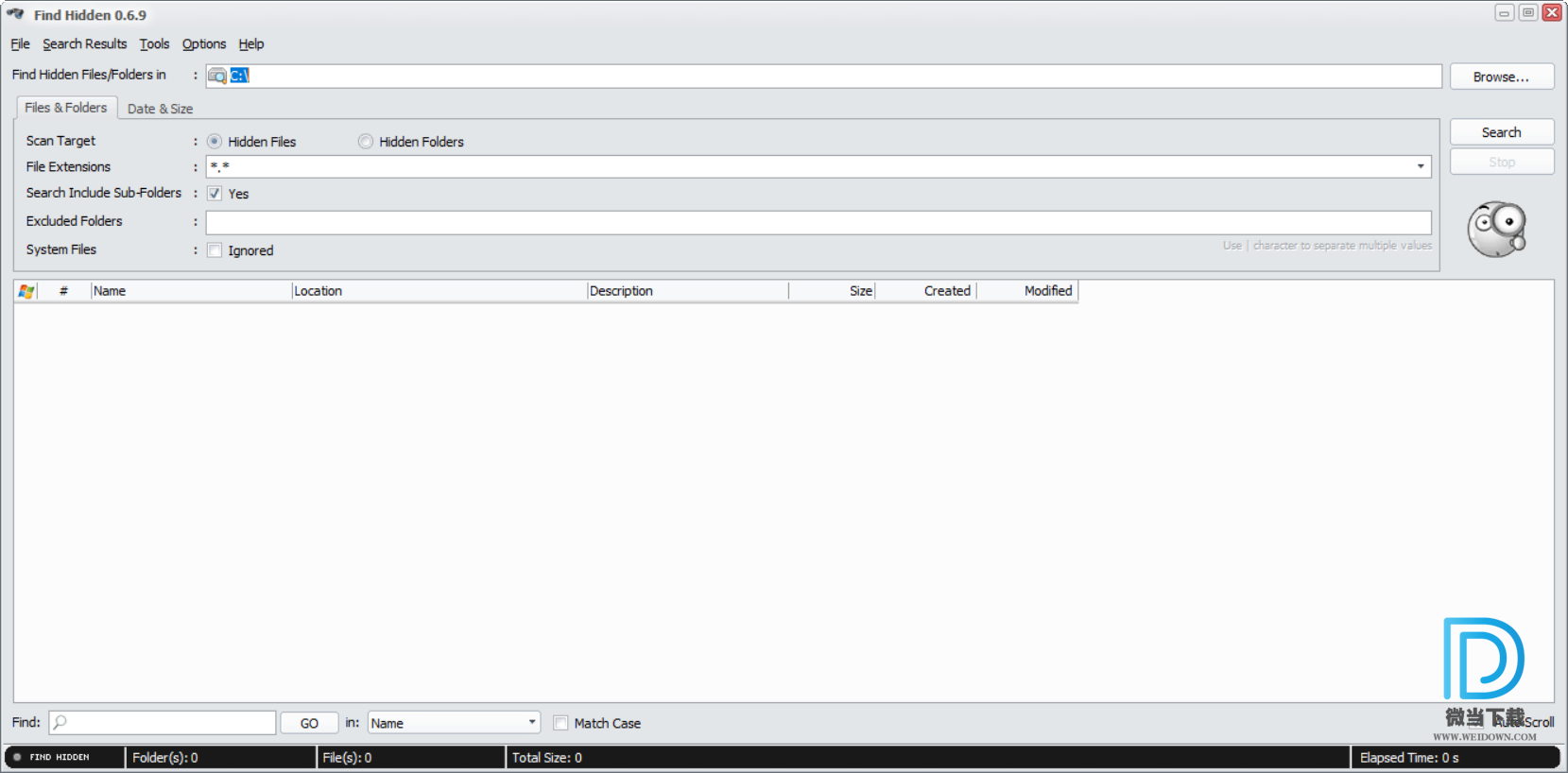Sort by the Size column header

click(x=832, y=291)
